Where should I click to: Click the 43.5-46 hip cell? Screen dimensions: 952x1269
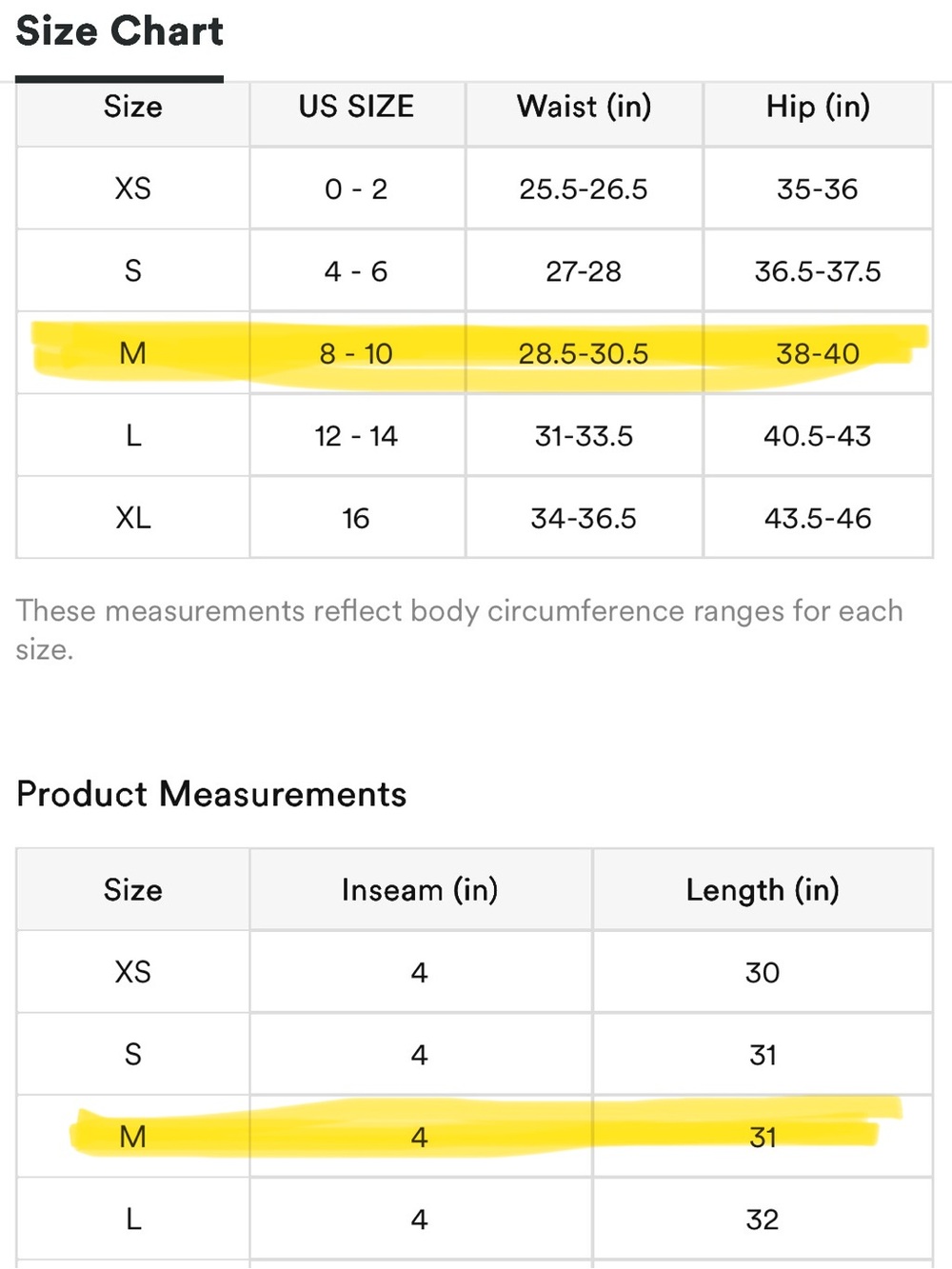pyautogui.click(x=818, y=518)
